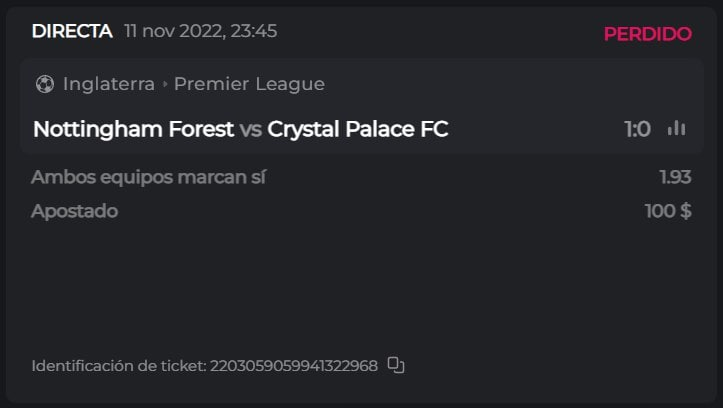Click the 11 nov 2022 date
The height and width of the screenshot is (408, 723).
(174, 31)
